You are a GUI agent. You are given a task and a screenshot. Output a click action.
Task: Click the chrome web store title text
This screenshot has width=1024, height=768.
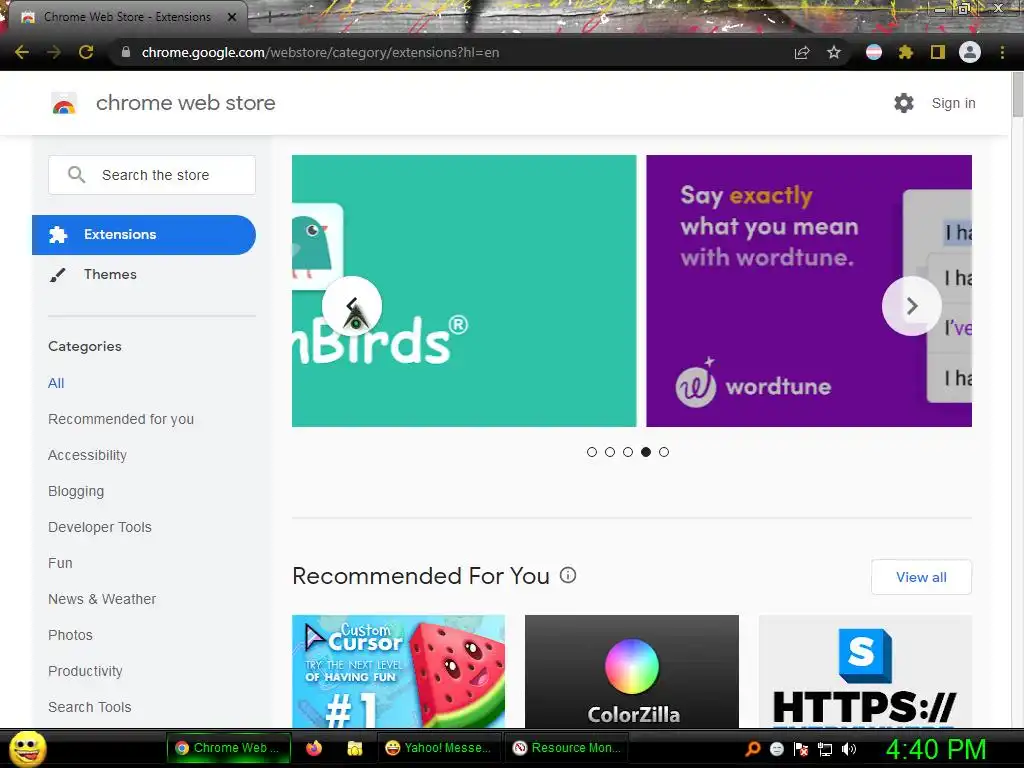[185, 103]
